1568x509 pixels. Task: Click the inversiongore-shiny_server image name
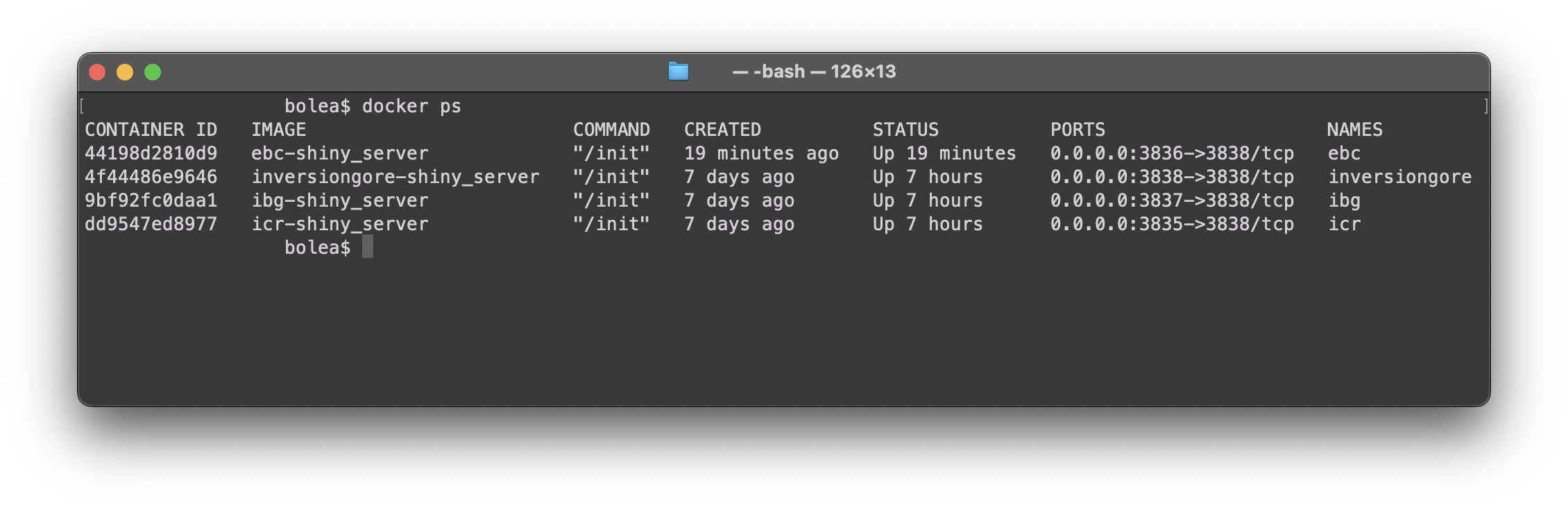(x=395, y=177)
